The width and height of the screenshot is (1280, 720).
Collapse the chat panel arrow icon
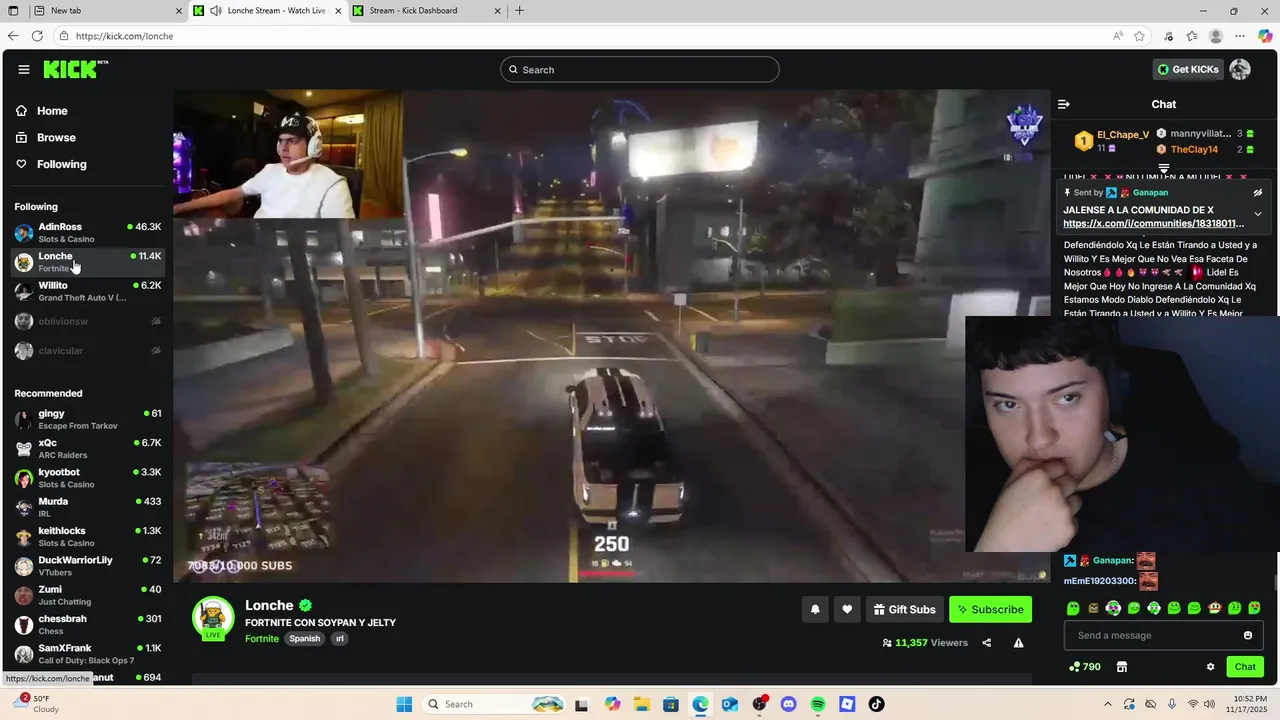(1064, 104)
